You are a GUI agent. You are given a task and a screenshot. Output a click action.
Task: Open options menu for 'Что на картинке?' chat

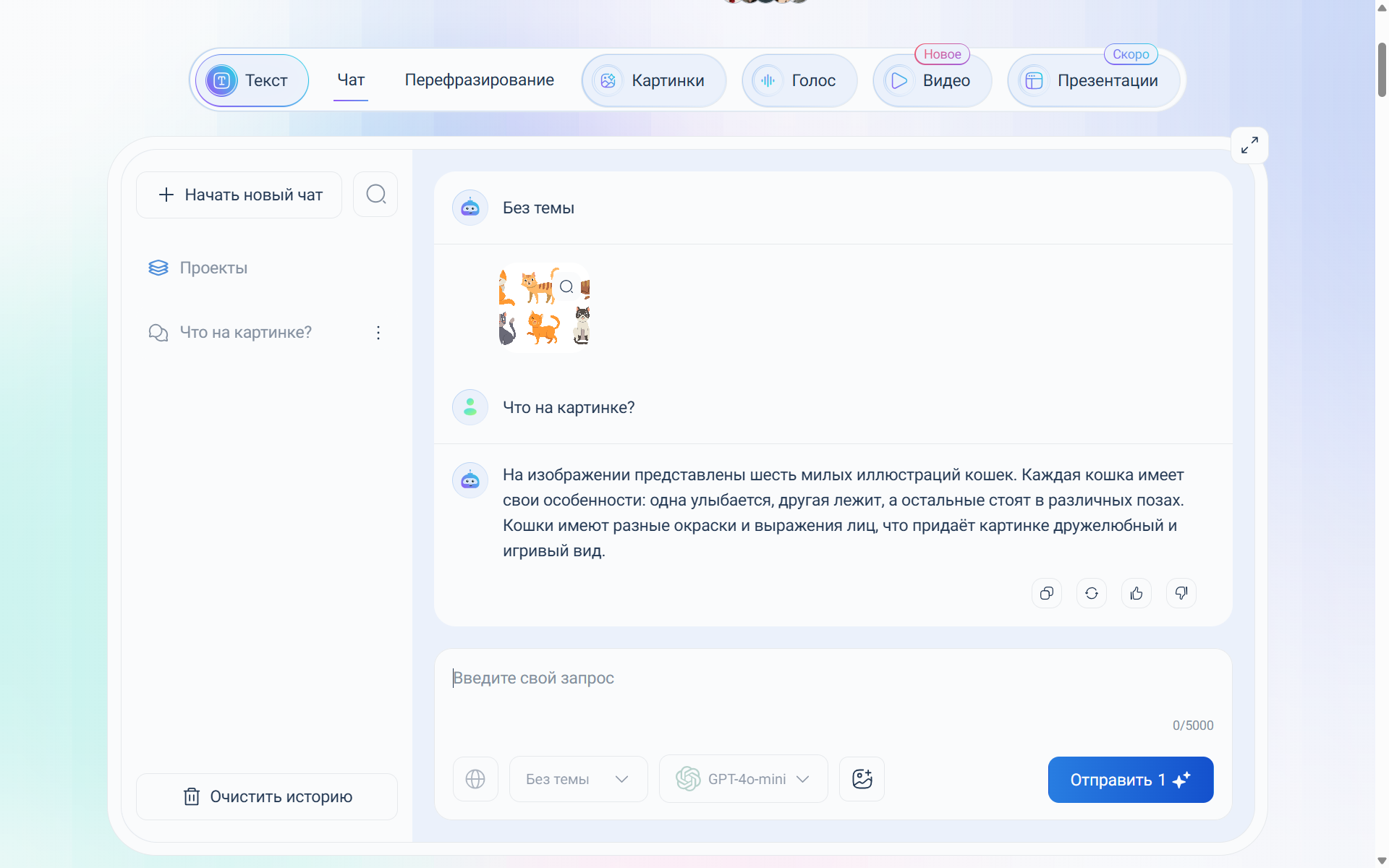tap(378, 333)
